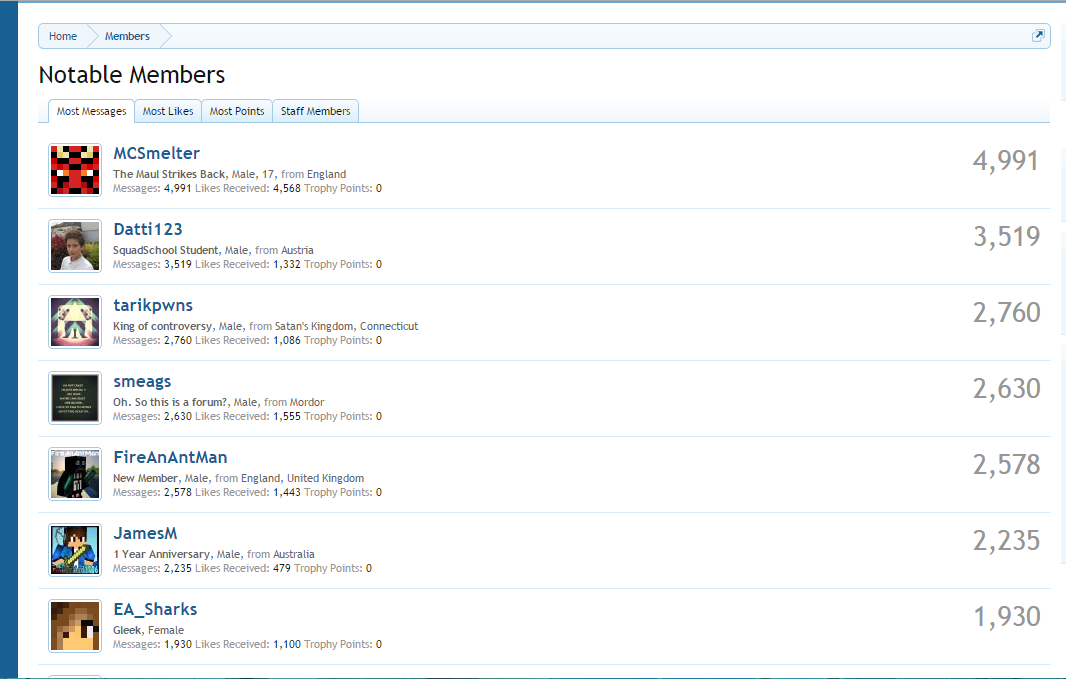Click 'The Maul Strikes Back' user title
1066x679 pixels.
[169, 175]
